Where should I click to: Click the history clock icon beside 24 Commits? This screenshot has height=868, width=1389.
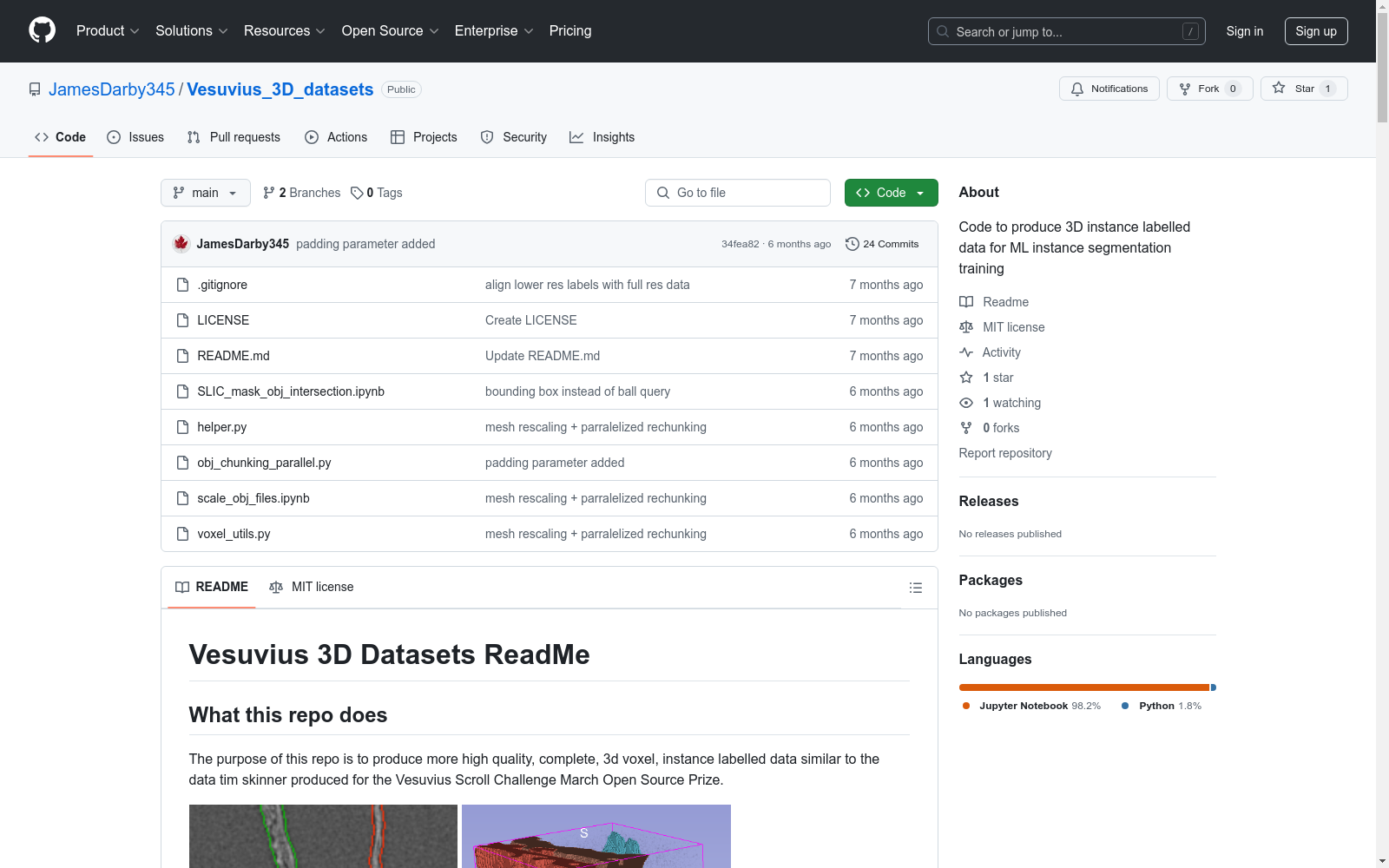tap(852, 244)
